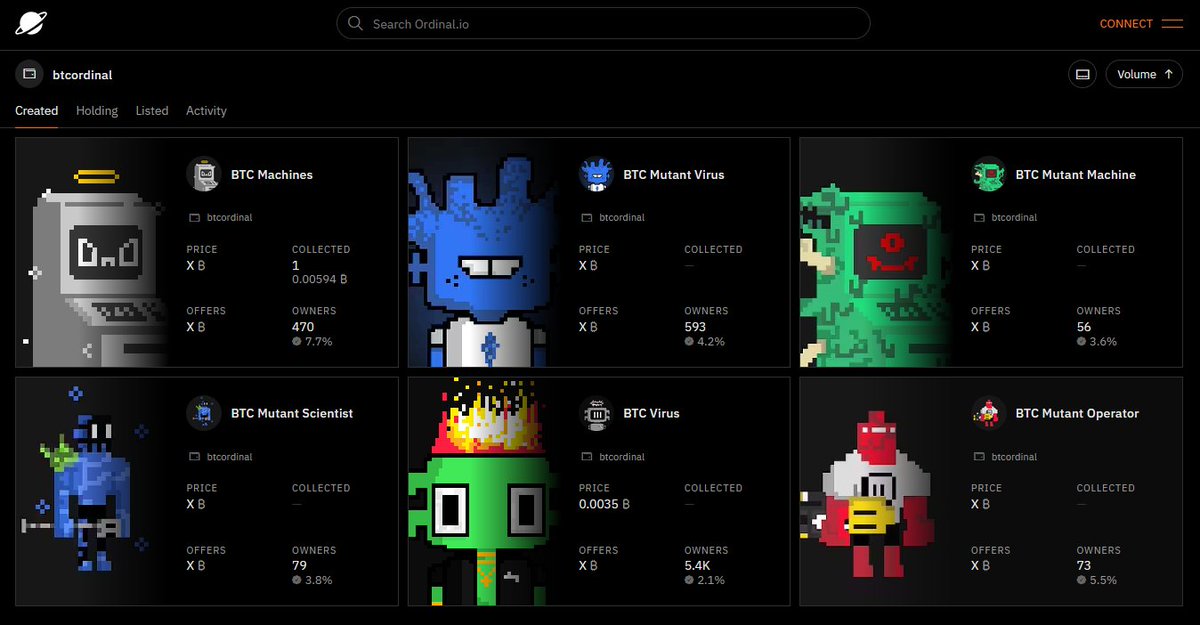The width and height of the screenshot is (1200, 625).
Task: Open the BTC Mutant Scientist collection title
Action: pos(292,413)
